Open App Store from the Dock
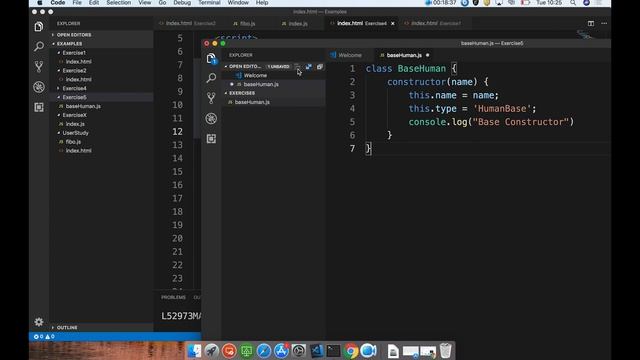The image size is (640, 360). 281,351
